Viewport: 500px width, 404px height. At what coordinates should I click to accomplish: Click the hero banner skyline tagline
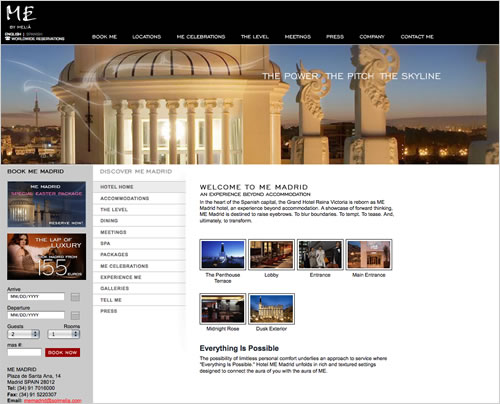351,76
